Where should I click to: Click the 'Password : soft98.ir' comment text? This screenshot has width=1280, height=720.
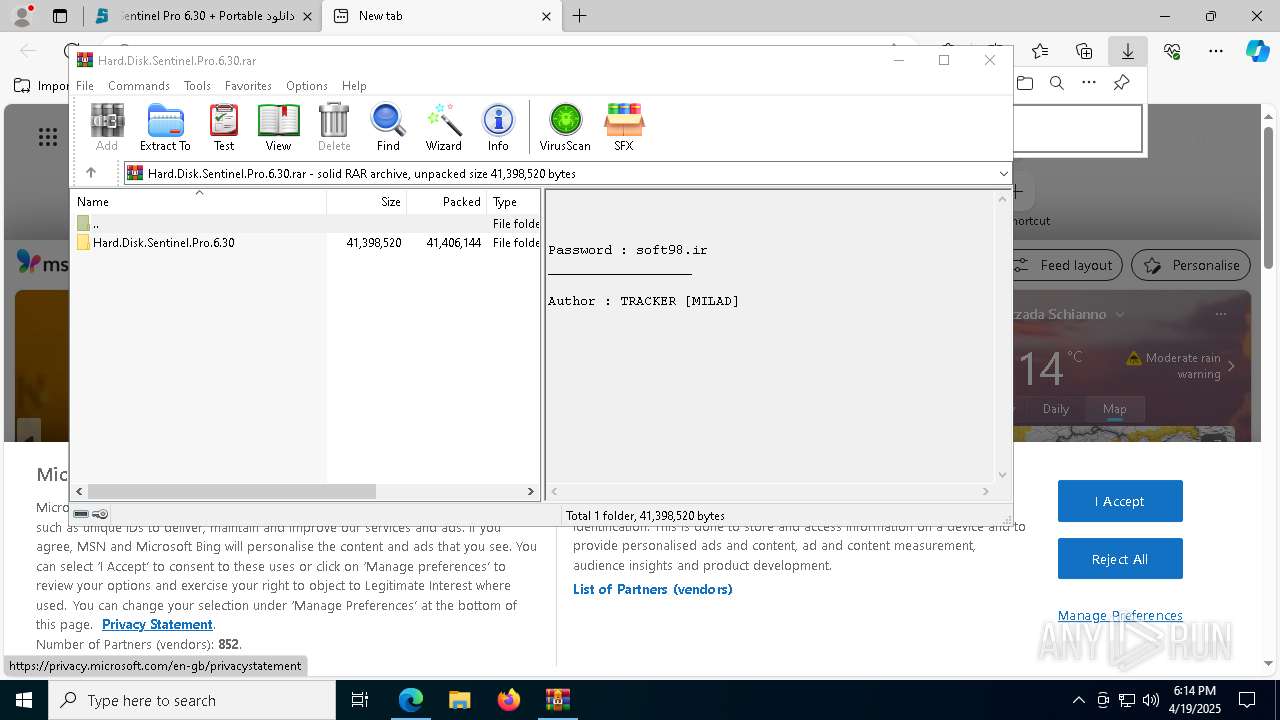click(x=627, y=250)
